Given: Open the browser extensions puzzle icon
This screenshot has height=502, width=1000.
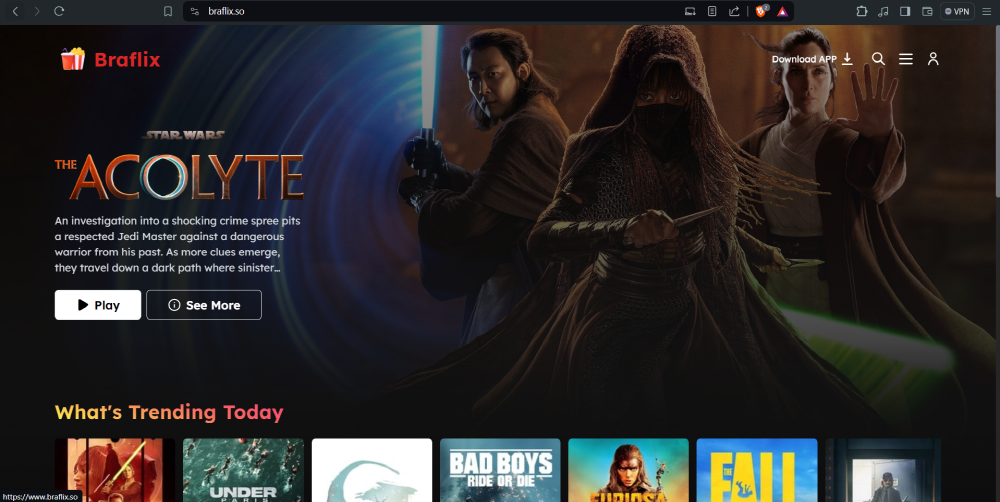Looking at the screenshot, I should [x=862, y=11].
